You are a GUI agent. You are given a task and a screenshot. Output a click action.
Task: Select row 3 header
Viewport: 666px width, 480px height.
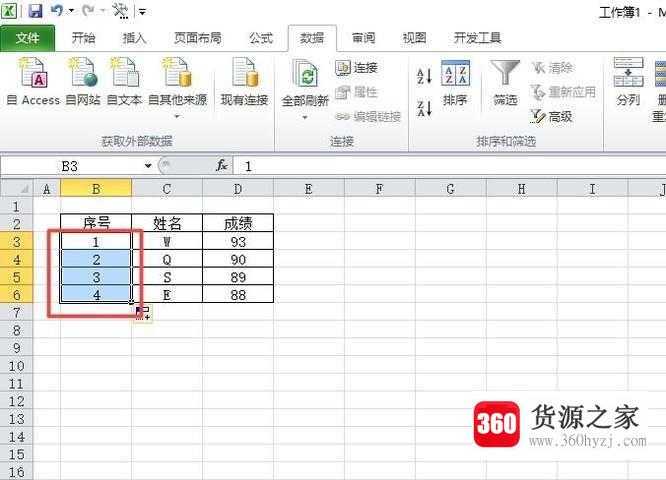16,242
